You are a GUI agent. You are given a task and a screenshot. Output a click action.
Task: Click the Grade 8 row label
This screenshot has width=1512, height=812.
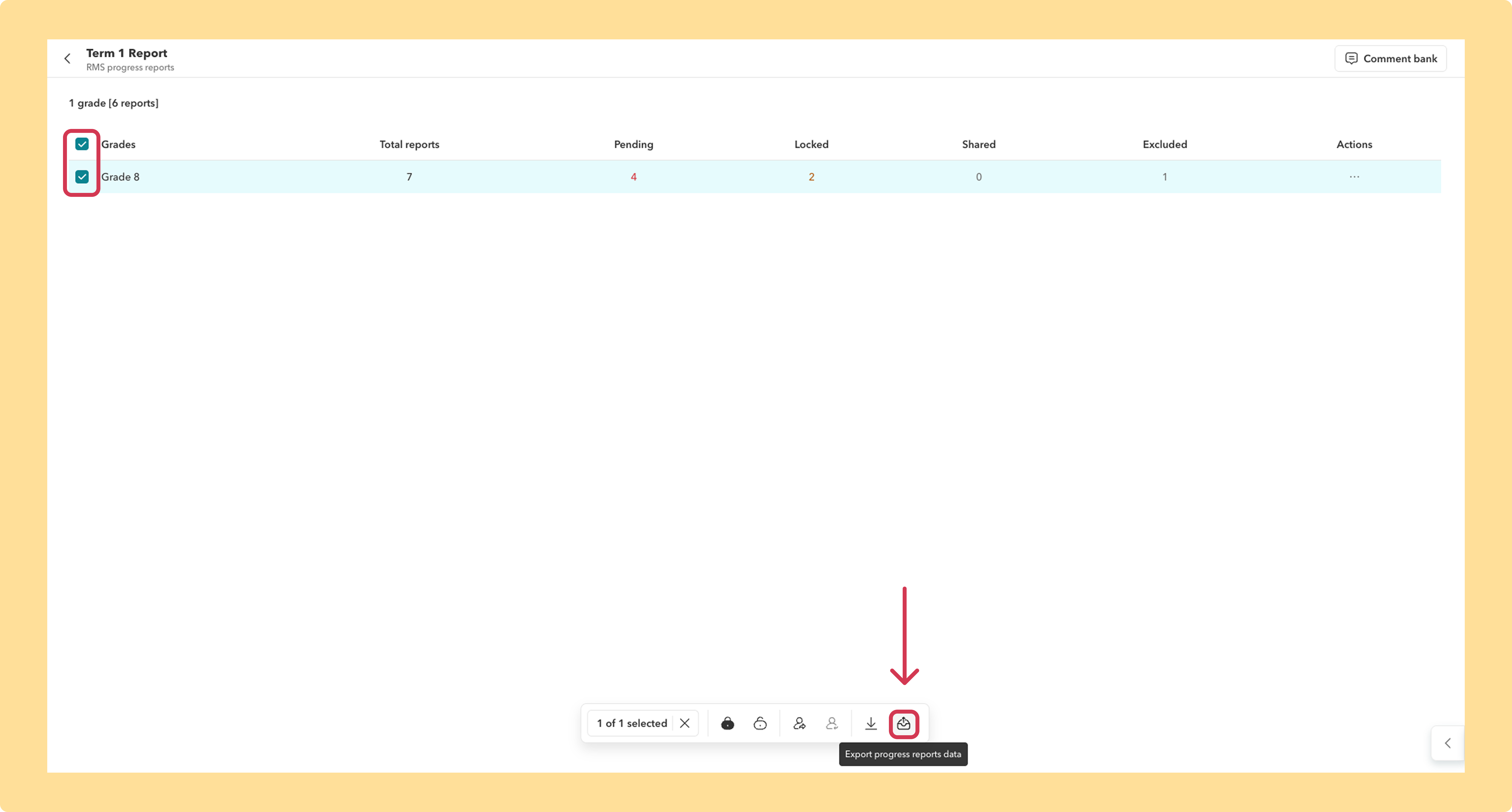(x=120, y=177)
